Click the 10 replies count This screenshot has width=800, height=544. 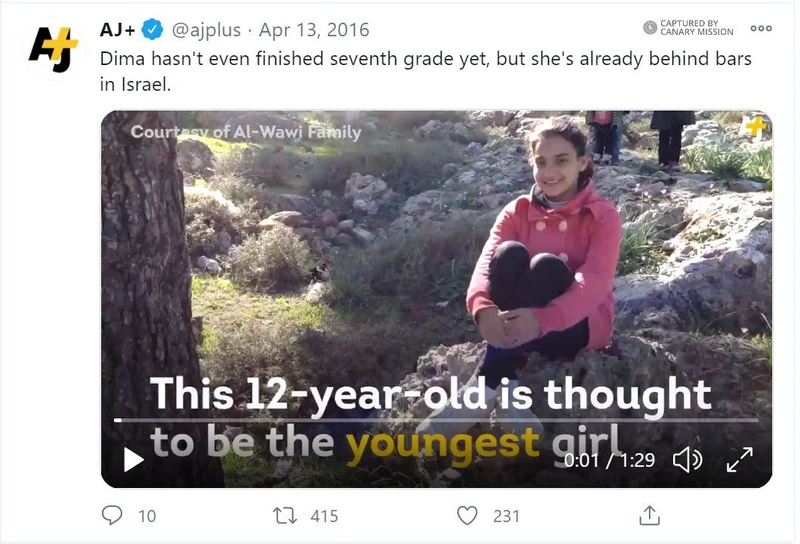[x=147, y=516]
